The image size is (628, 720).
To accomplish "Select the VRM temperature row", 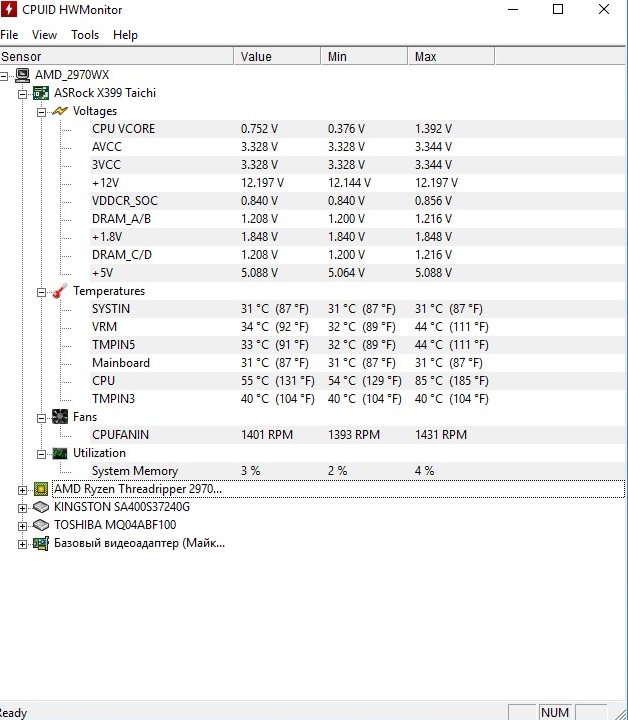I will pos(358,327).
